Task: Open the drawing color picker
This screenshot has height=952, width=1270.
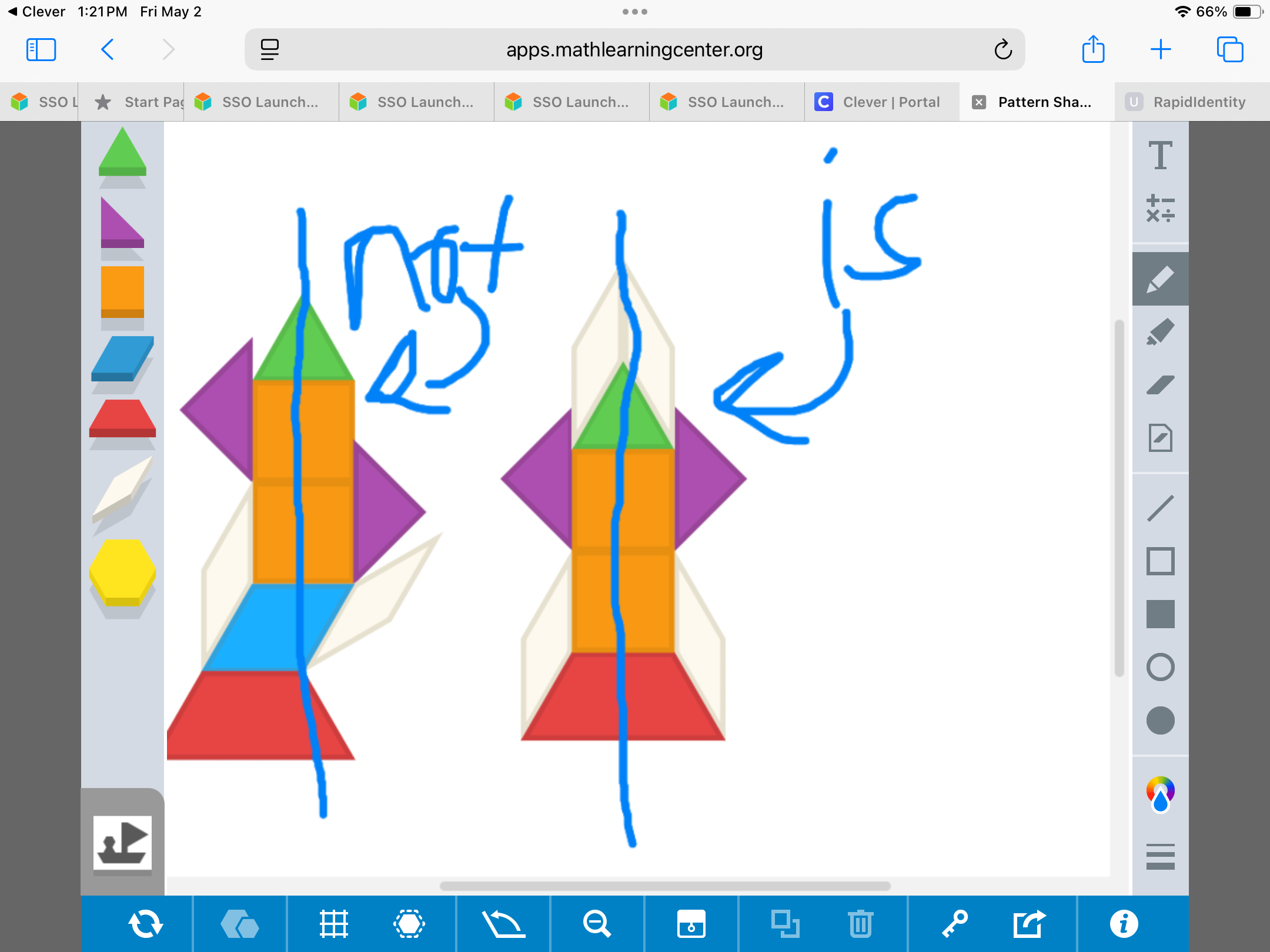Action: tap(1160, 793)
